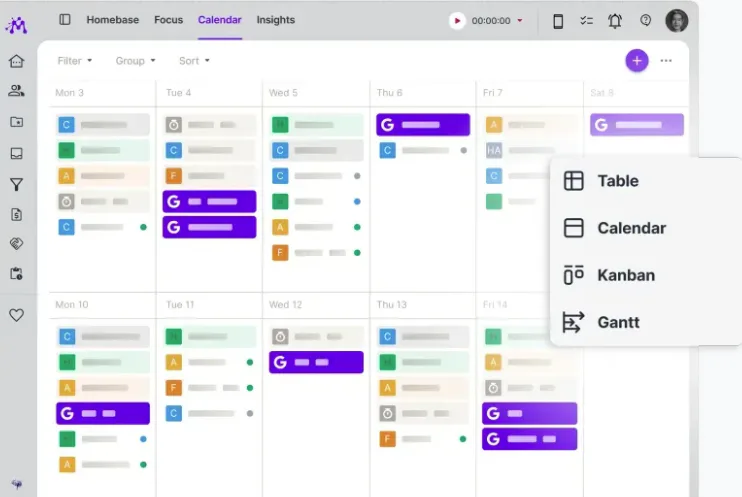Screen dimensions: 742x497
Task: Open the Filter dropdown
Action: [x=74, y=61]
